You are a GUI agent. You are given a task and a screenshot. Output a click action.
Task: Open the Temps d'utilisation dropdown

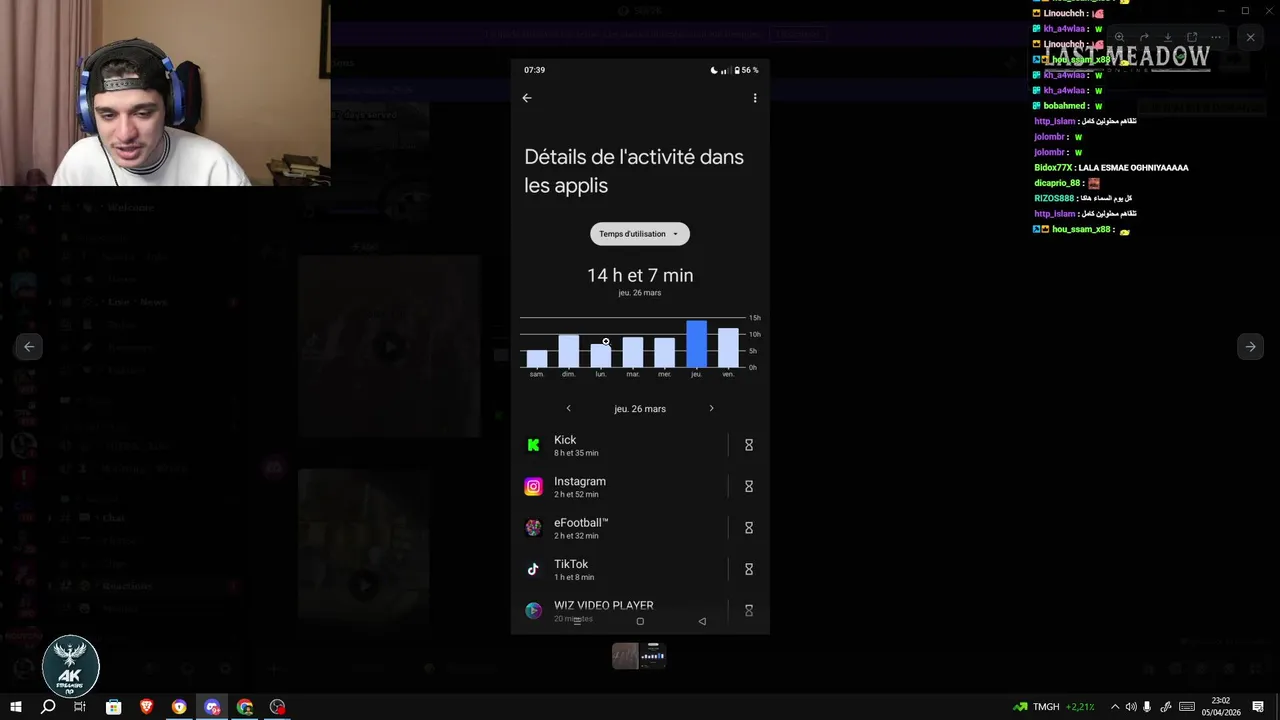[x=640, y=234]
